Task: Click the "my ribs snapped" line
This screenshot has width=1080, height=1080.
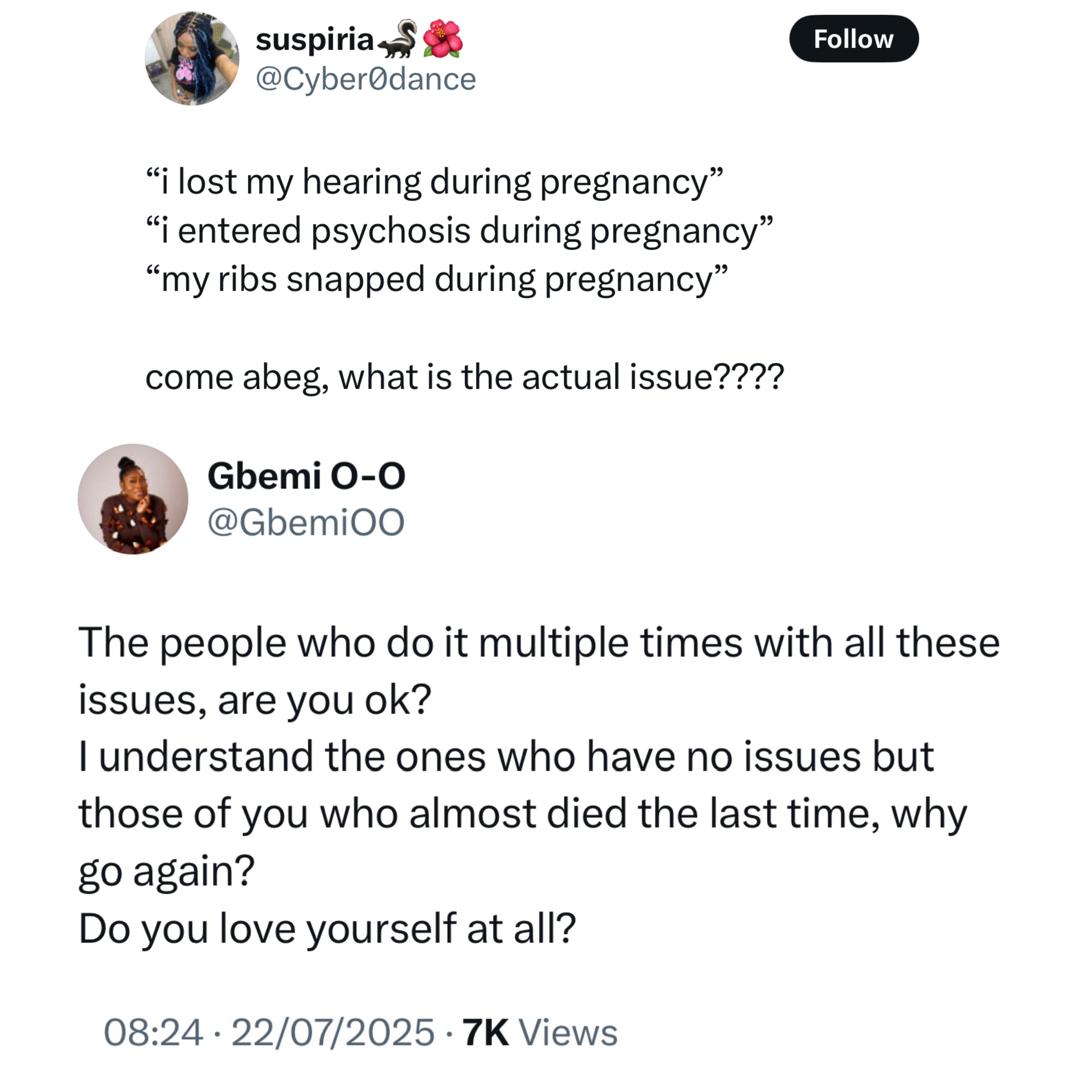Action: [x=436, y=280]
